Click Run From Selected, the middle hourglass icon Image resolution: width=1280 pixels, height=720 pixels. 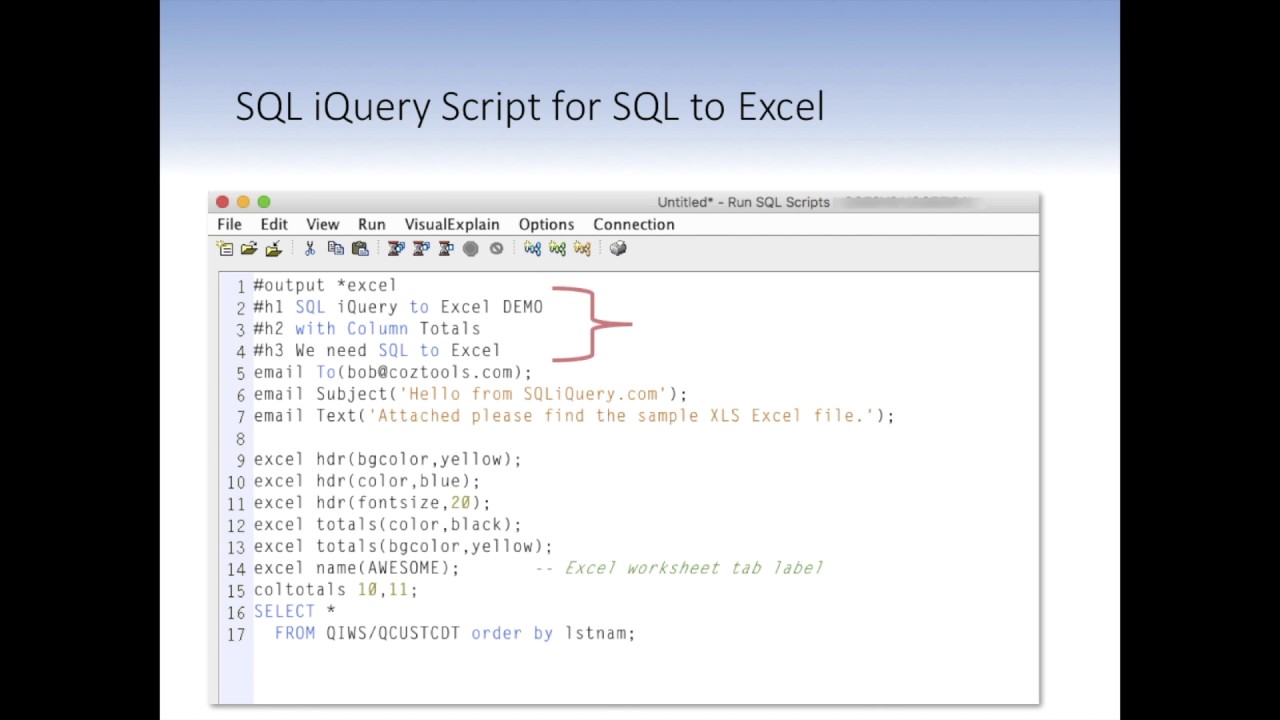[x=421, y=249]
